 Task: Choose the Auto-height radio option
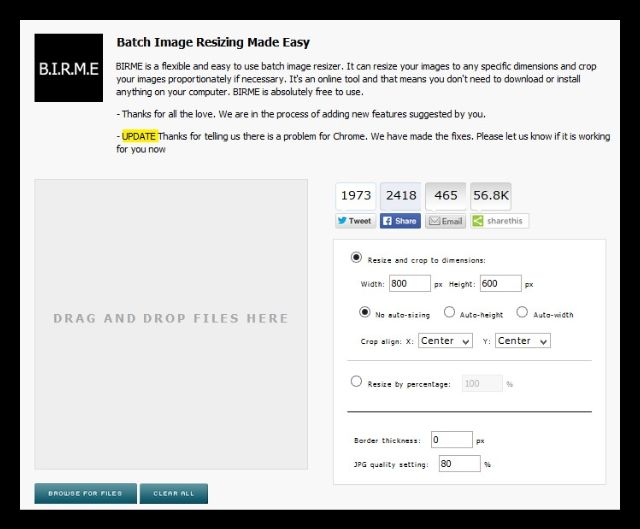pyautogui.click(x=449, y=312)
